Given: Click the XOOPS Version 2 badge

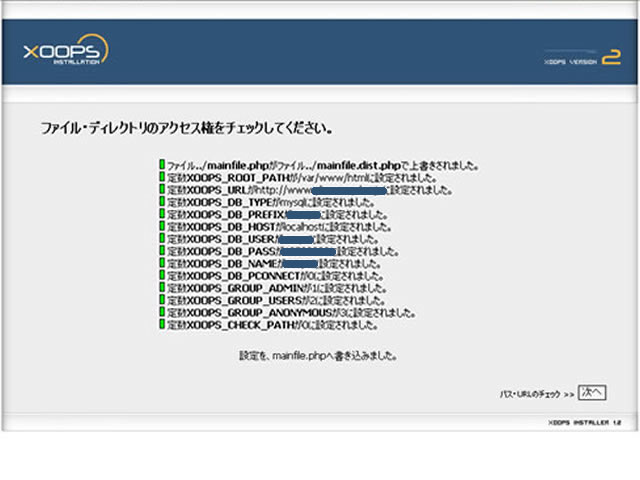Looking at the screenshot, I should 583,59.
